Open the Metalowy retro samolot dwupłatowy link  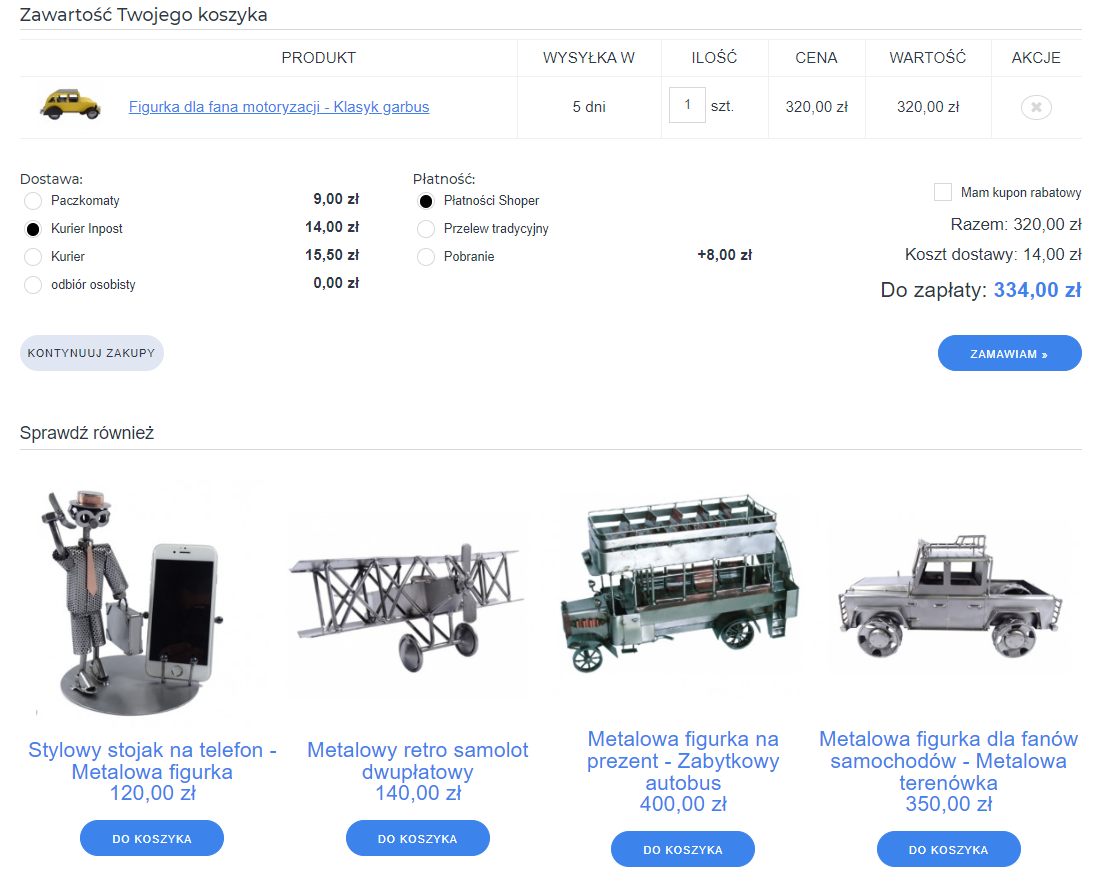(417, 760)
